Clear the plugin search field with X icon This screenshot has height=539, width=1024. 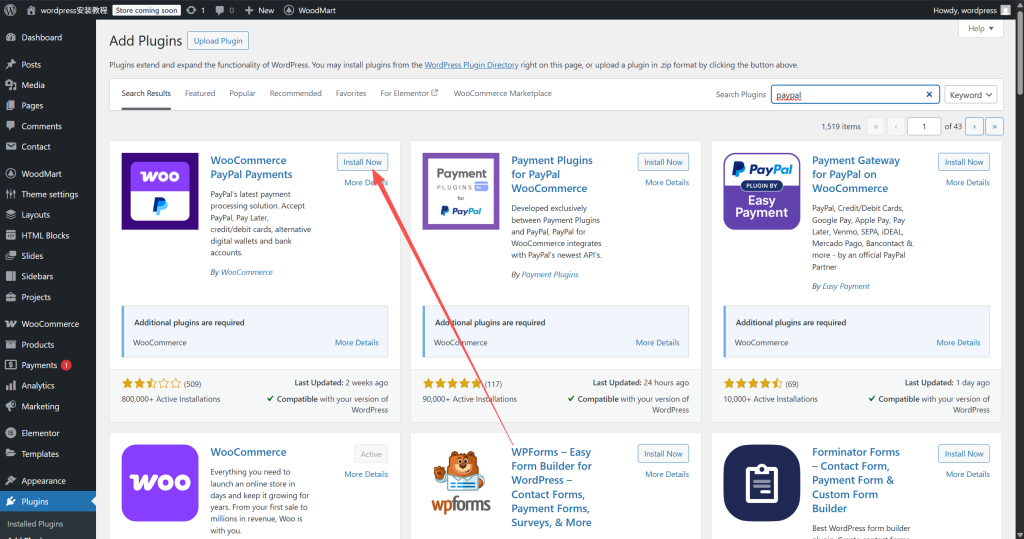[x=929, y=95]
